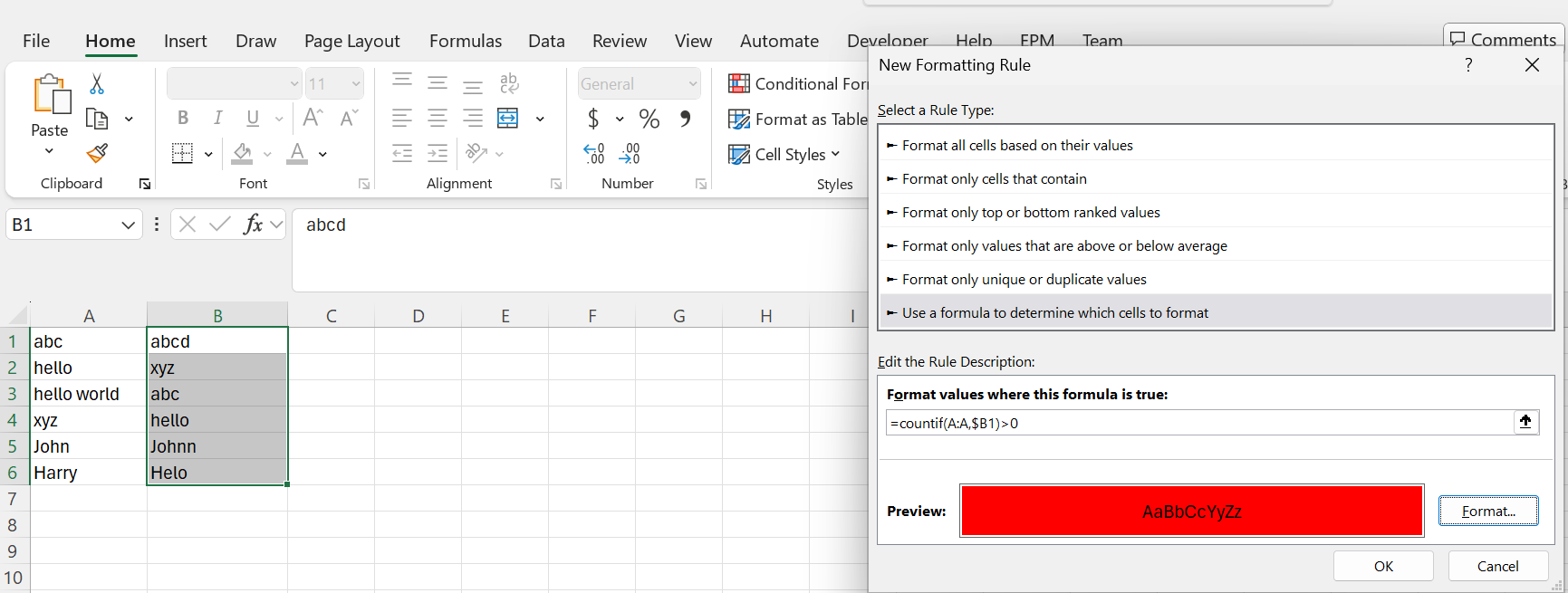Select 'Format only cells that contain' rule

point(1216,179)
